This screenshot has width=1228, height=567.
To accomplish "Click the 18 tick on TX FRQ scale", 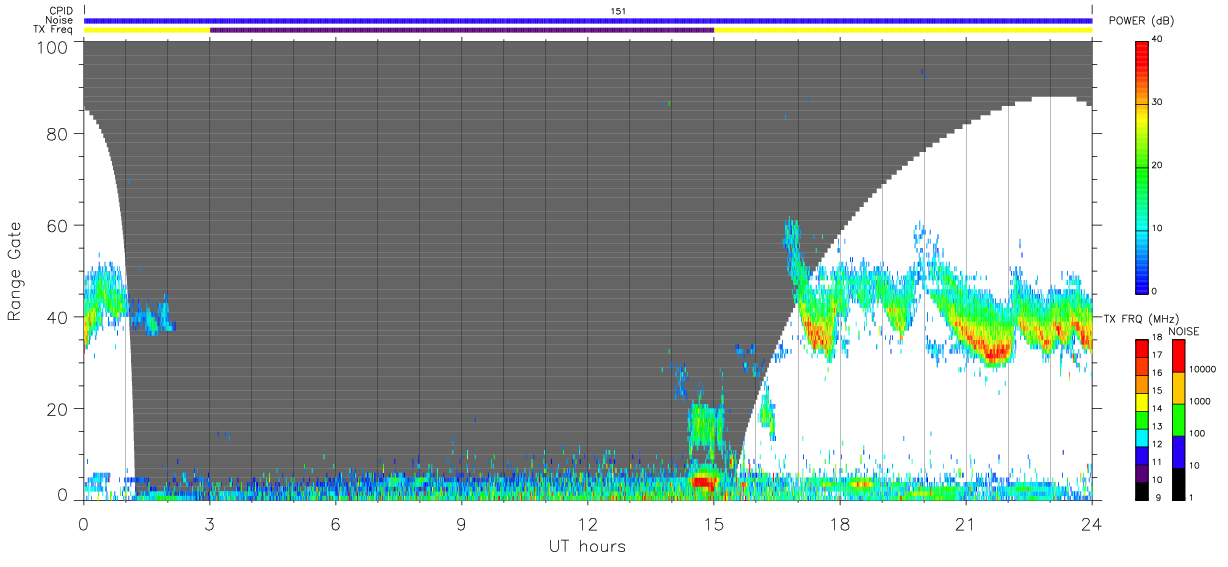I will (x=1158, y=338).
